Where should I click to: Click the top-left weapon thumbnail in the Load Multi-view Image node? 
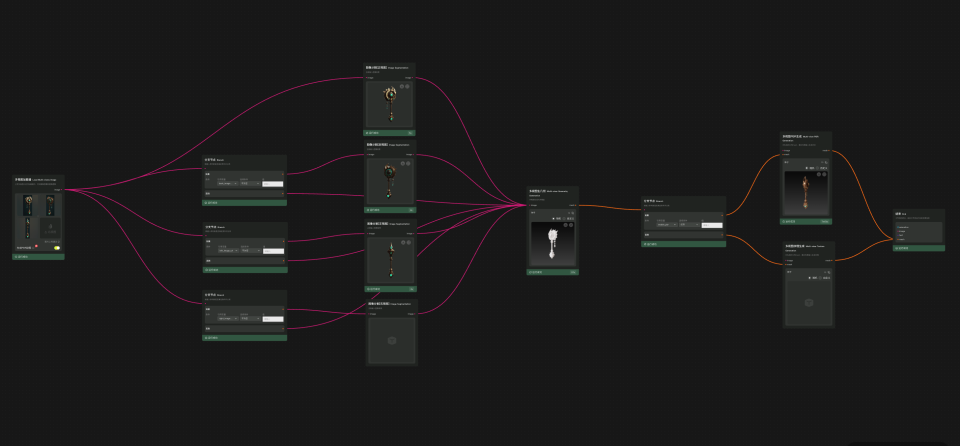(x=28, y=204)
